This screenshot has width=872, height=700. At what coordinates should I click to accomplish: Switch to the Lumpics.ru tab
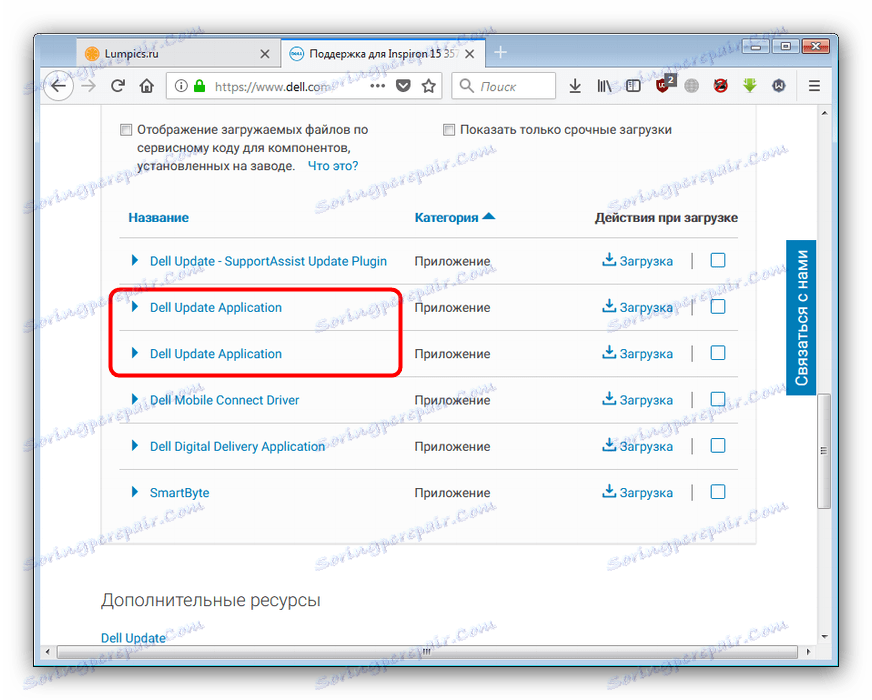[178, 54]
